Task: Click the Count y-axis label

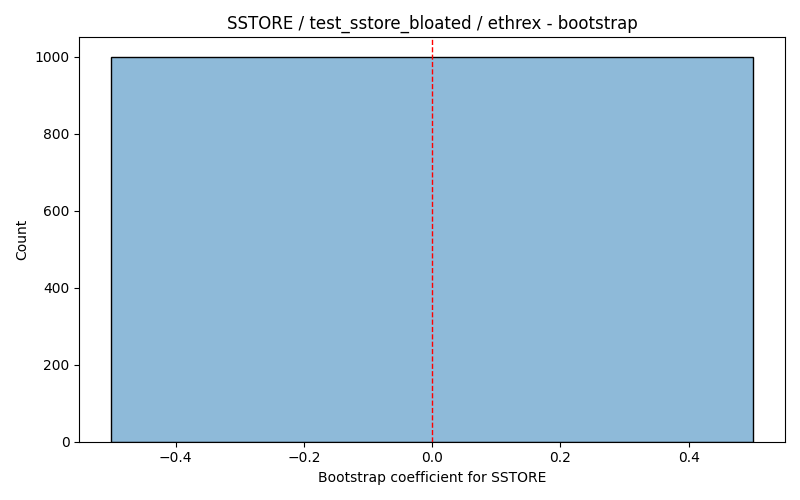Action: click(21, 240)
